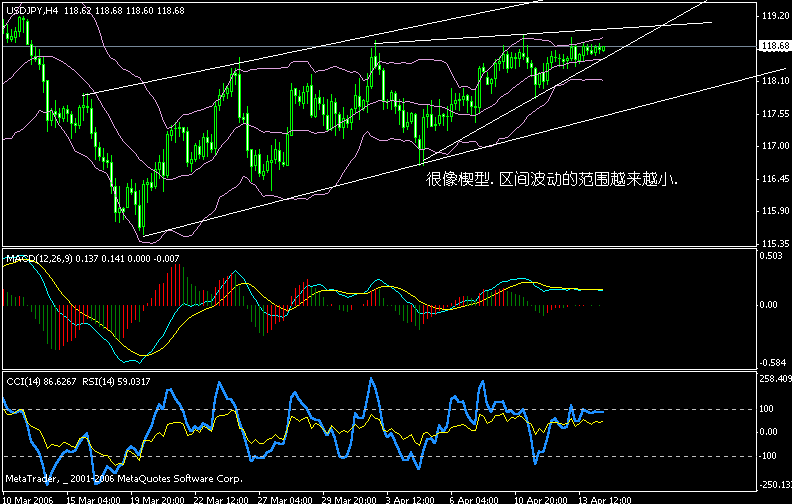Click the 115.90 price axis label
This screenshot has height=504, width=792.
coord(775,211)
